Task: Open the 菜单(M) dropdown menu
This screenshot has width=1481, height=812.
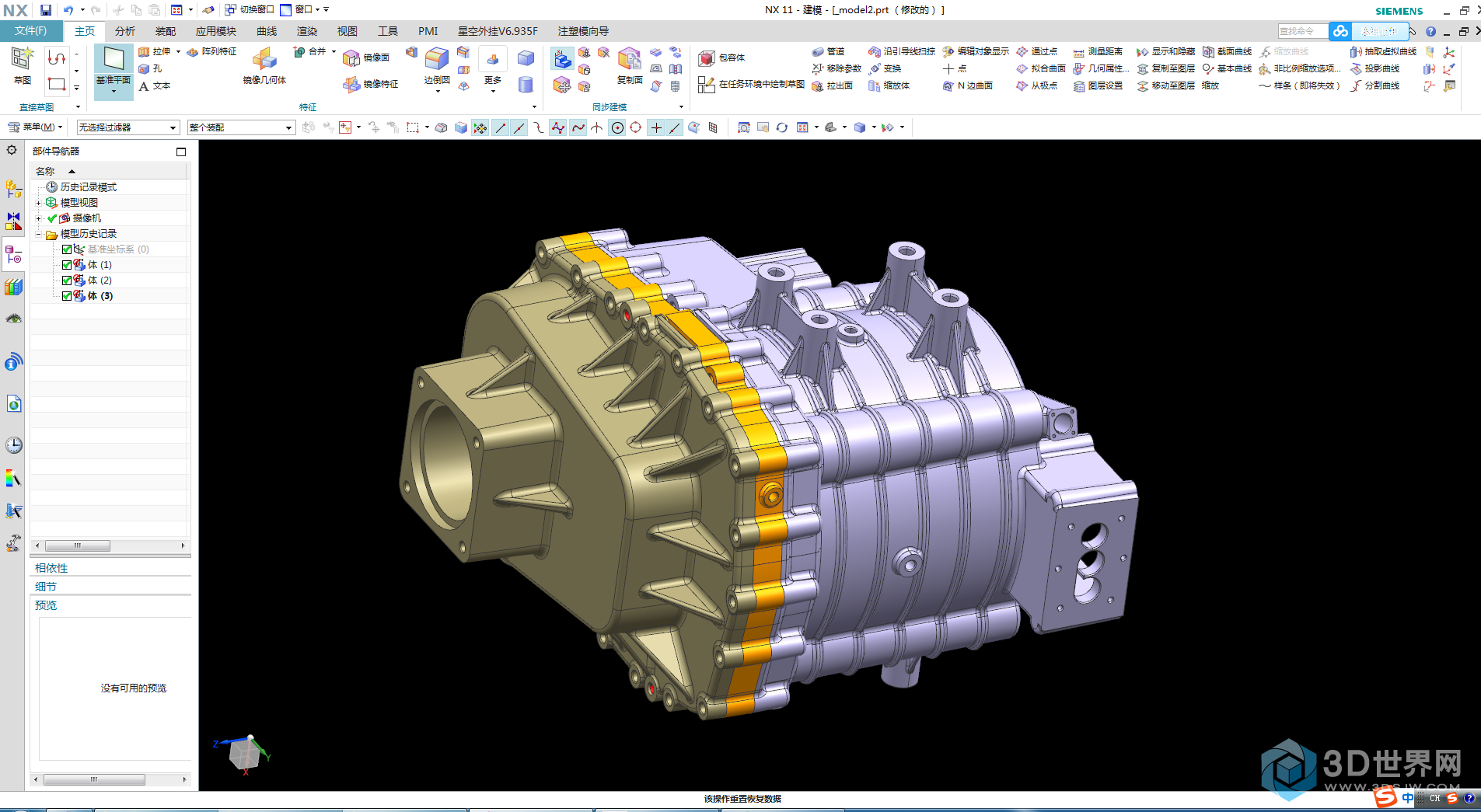Action: 36,127
